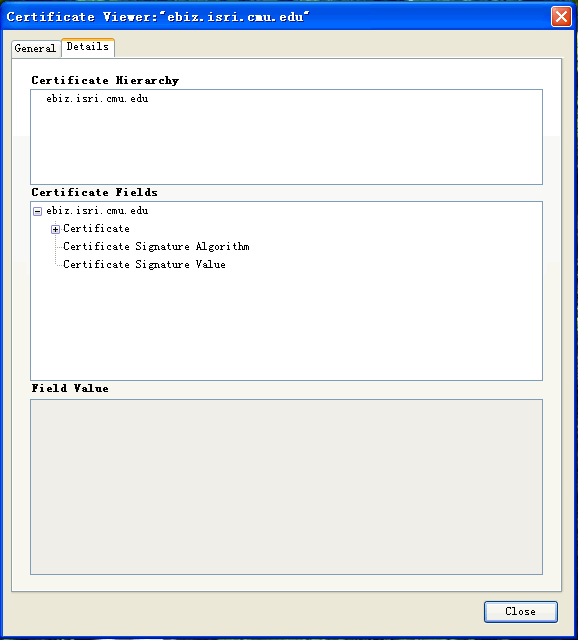Click the Field Value heading label
This screenshot has width=578, height=640.
tap(70, 388)
